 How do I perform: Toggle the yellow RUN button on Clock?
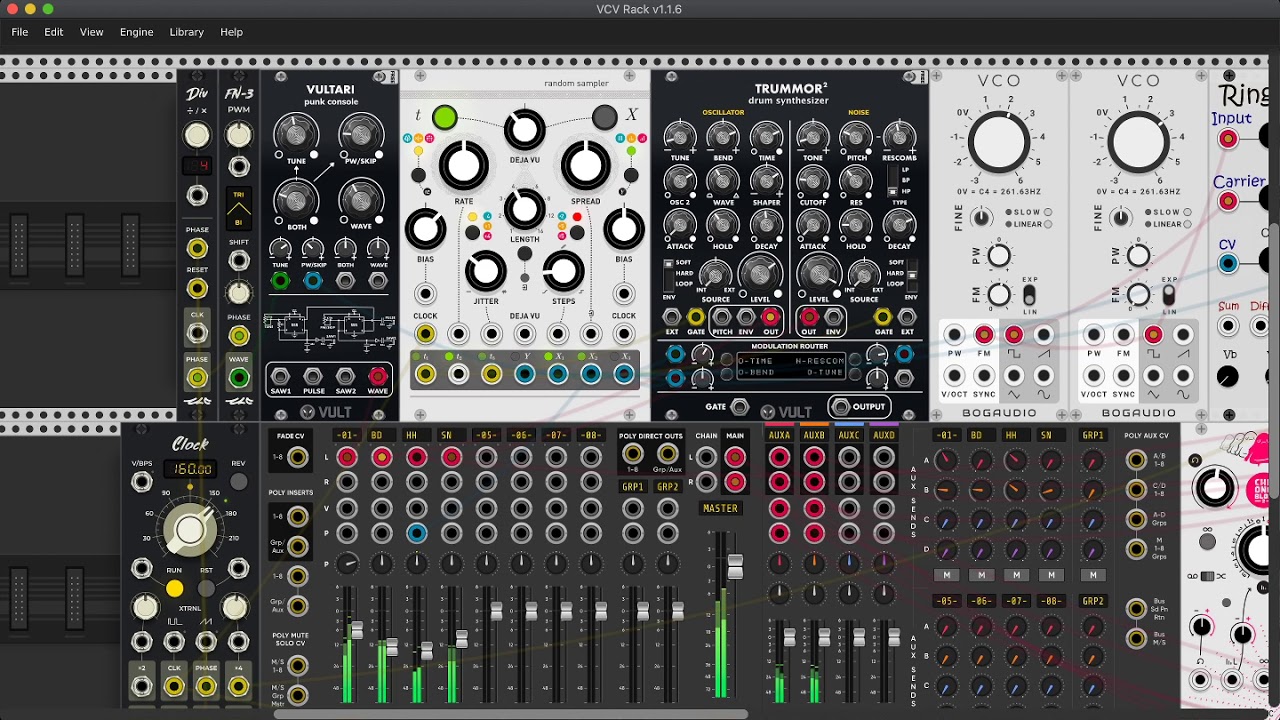(x=175, y=589)
